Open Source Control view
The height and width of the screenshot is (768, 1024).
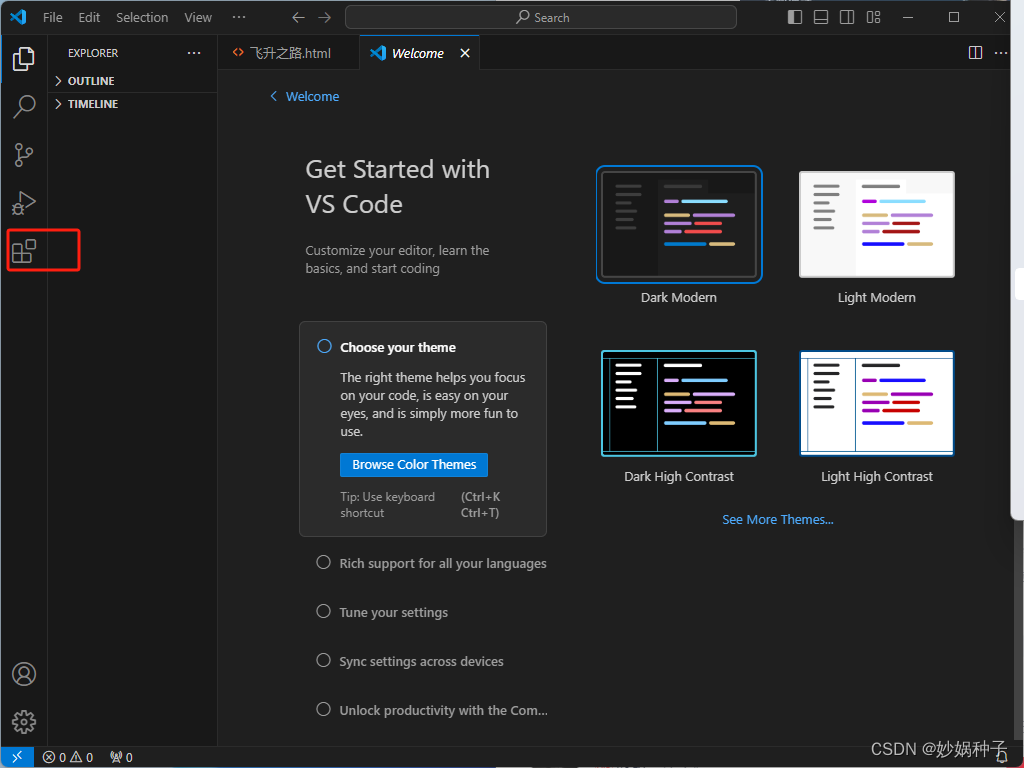point(24,155)
